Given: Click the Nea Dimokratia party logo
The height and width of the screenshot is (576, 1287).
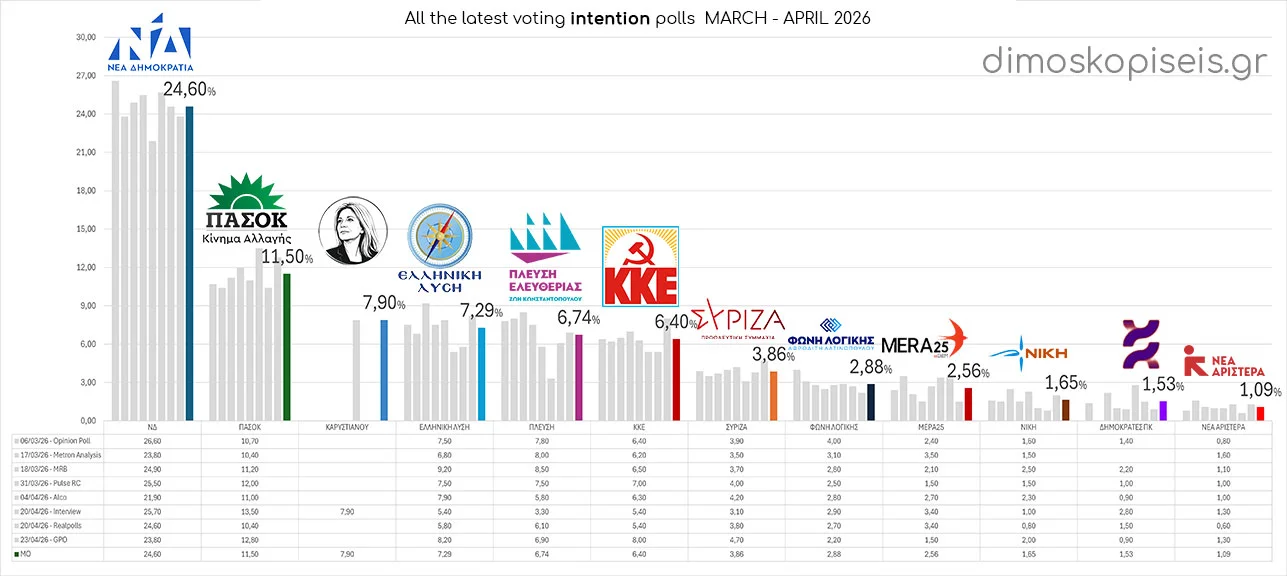Looking at the screenshot, I should (x=149, y=49).
